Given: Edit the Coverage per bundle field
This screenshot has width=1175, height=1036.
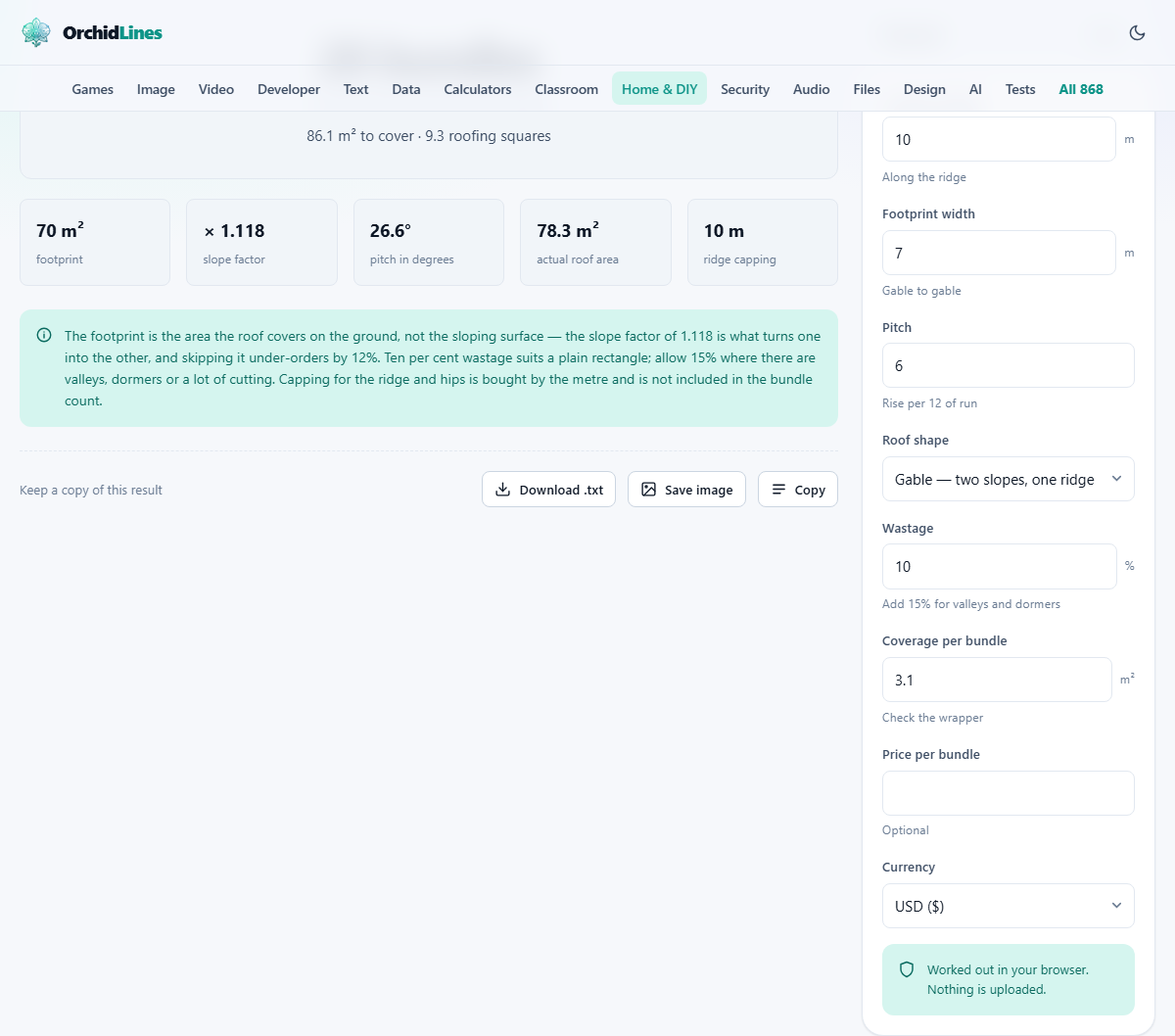Looking at the screenshot, I should 997,680.
